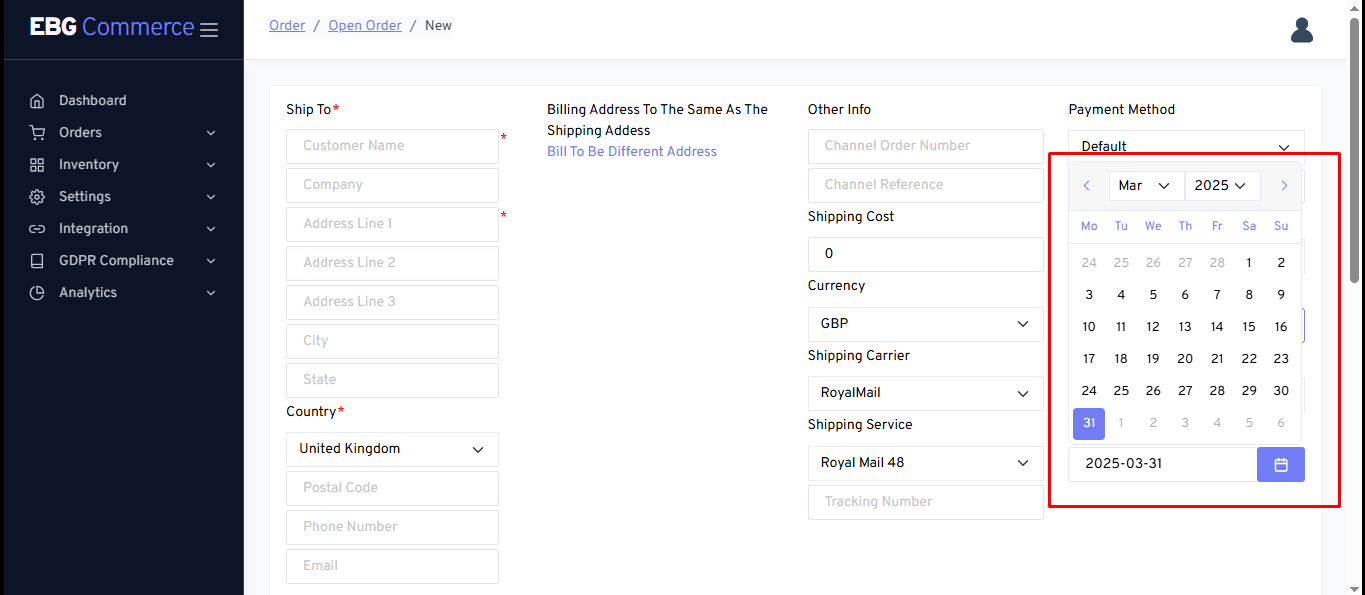Open GDPR Compliance menu item

(116, 261)
